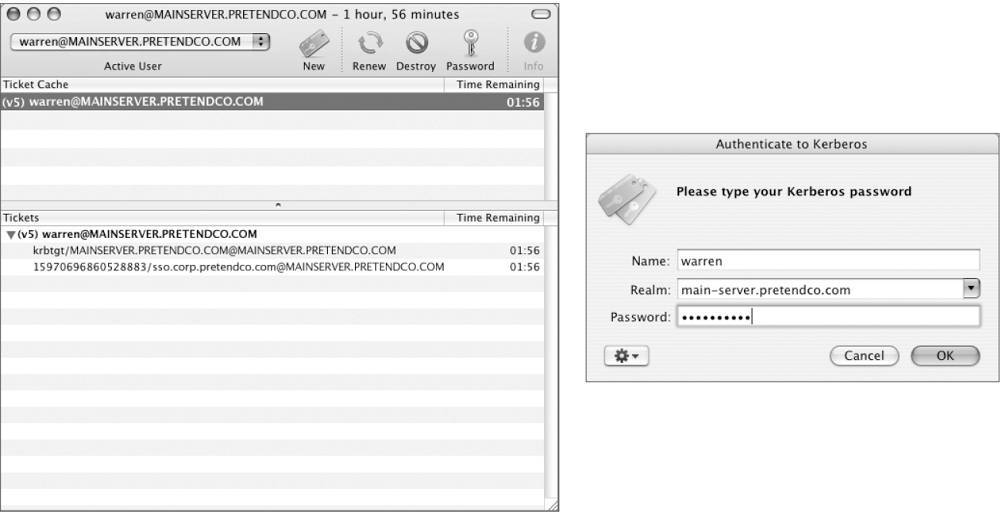The height and width of the screenshot is (512, 1000).
Task: Toggle the toolbar pill button in title bar
Action: (x=540, y=14)
